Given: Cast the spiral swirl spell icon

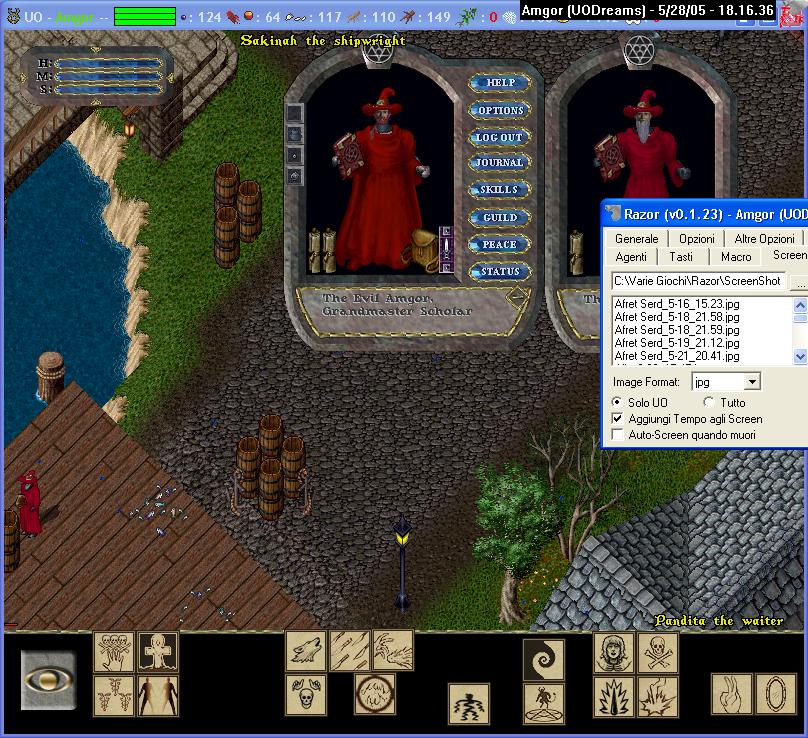Looking at the screenshot, I should click(544, 660).
